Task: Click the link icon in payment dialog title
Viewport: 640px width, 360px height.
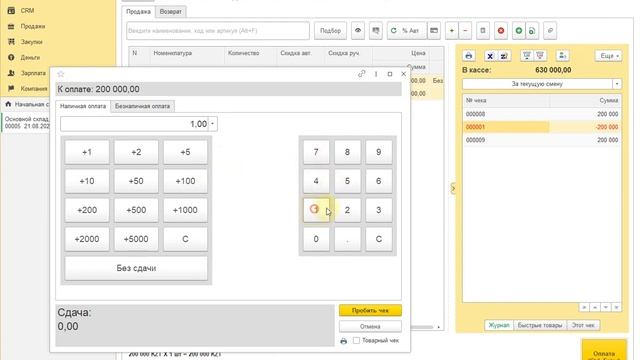Action: click(x=362, y=74)
